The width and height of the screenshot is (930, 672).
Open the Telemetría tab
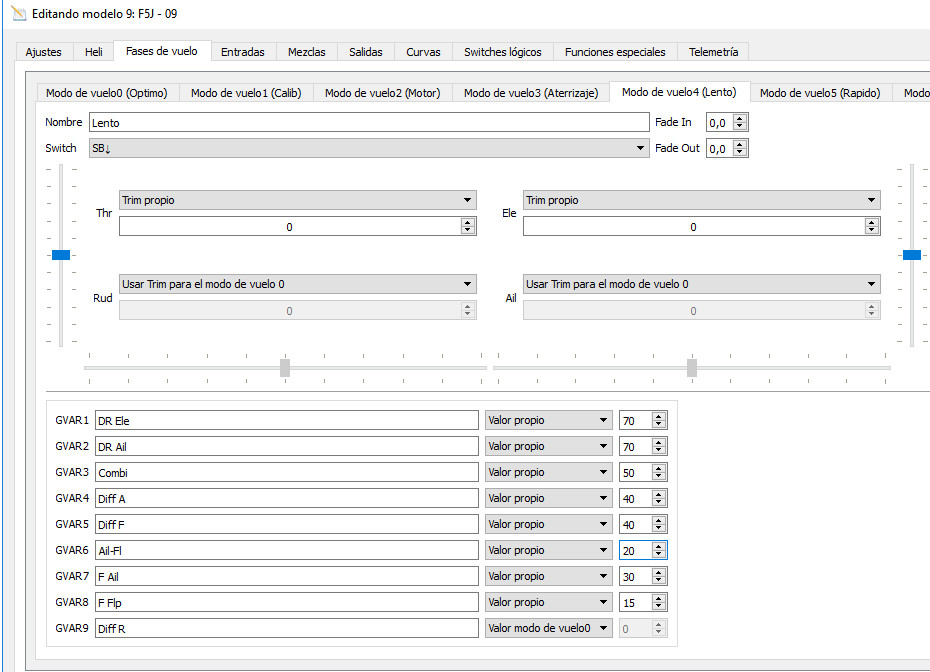point(713,52)
